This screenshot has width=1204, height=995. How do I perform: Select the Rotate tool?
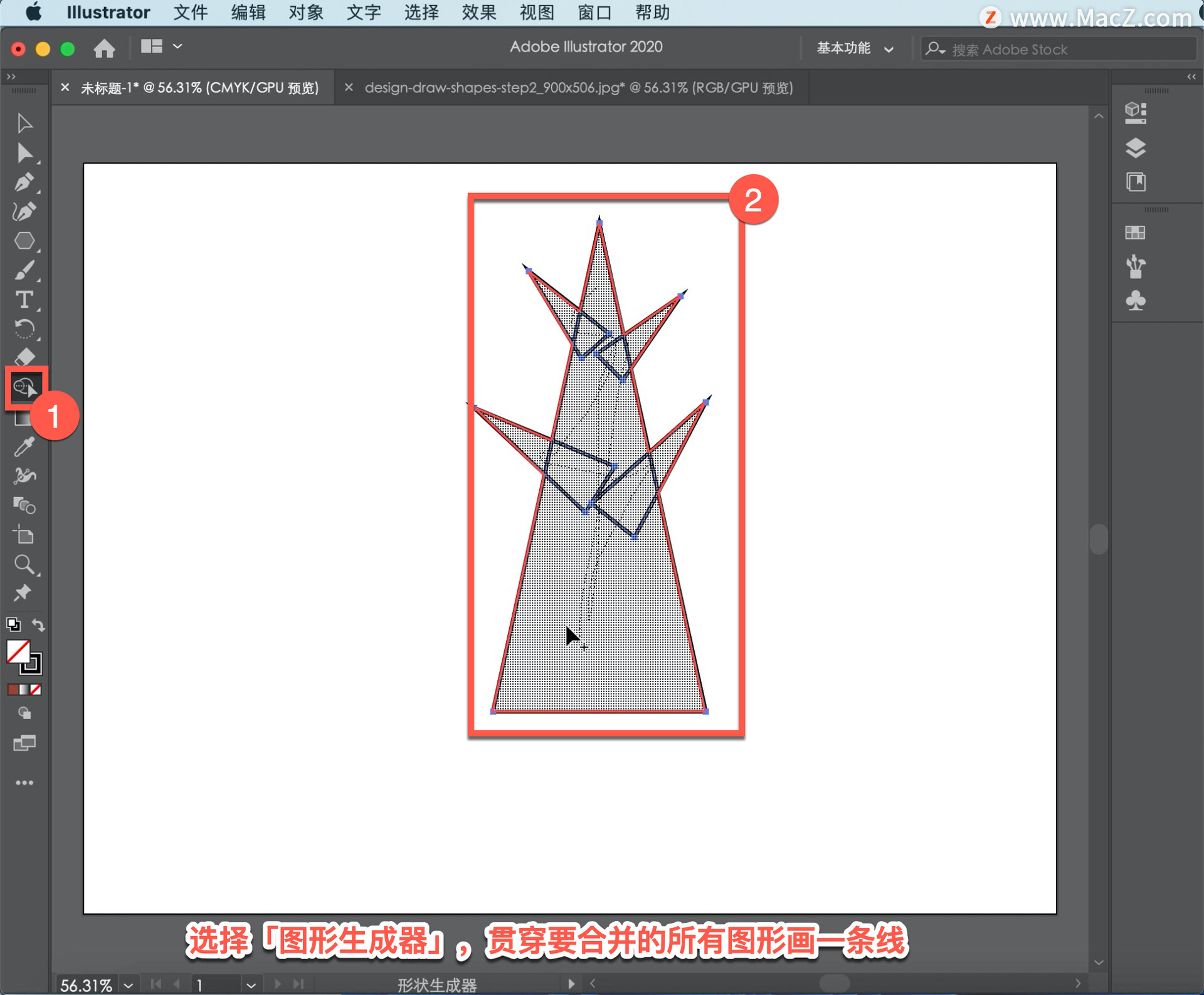pyautogui.click(x=24, y=329)
